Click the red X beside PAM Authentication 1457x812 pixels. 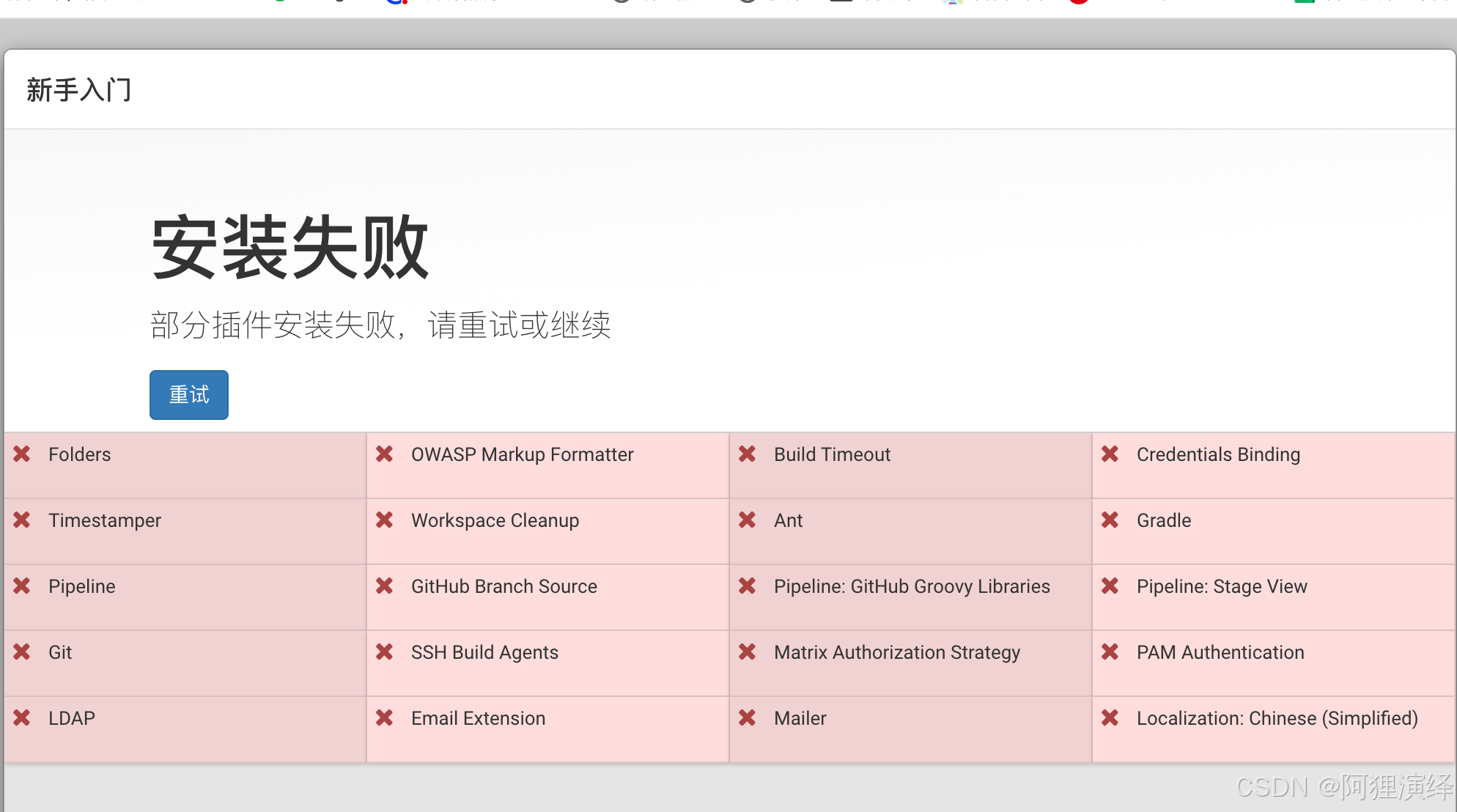tap(1110, 652)
